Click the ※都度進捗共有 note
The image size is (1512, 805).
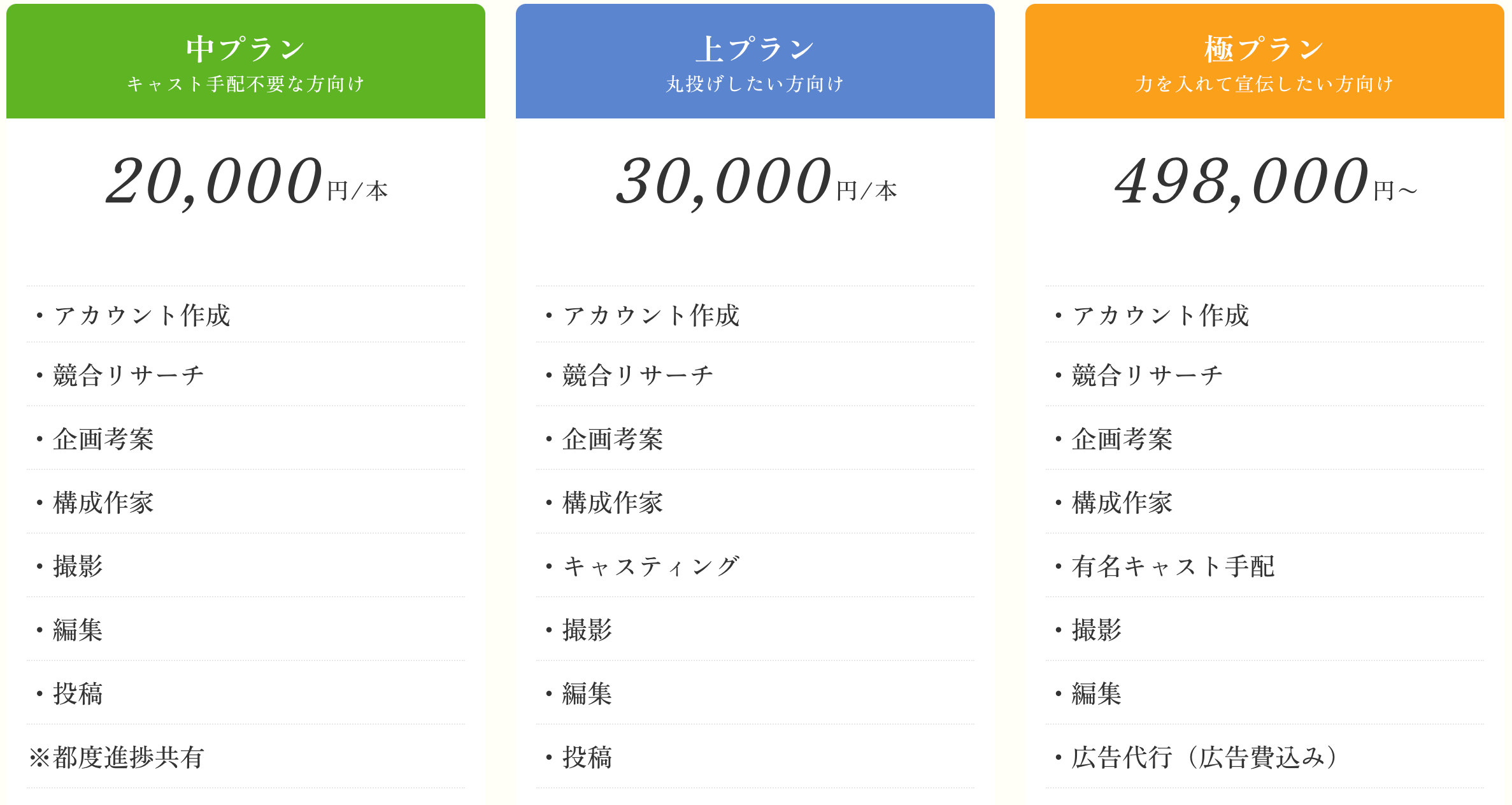click(117, 757)
